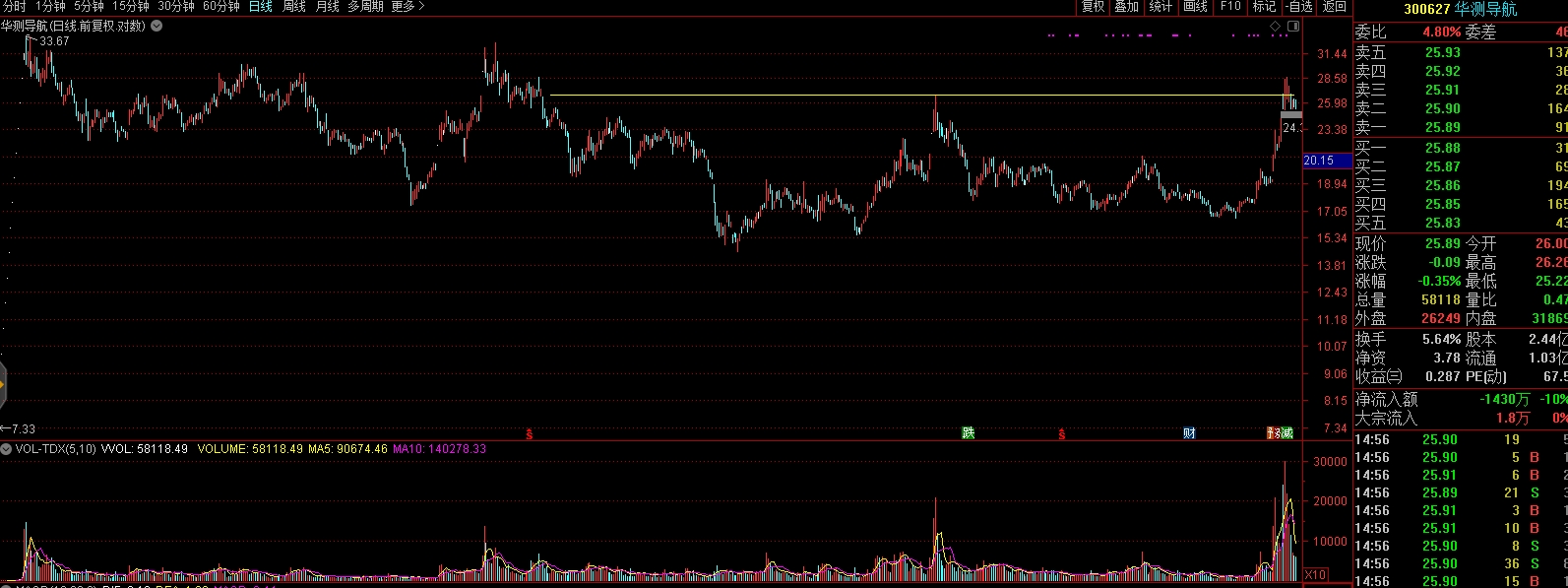Expand the 更多 periods menu
The height and width of the screenshot is (588, 1568).
coord(408,7)
